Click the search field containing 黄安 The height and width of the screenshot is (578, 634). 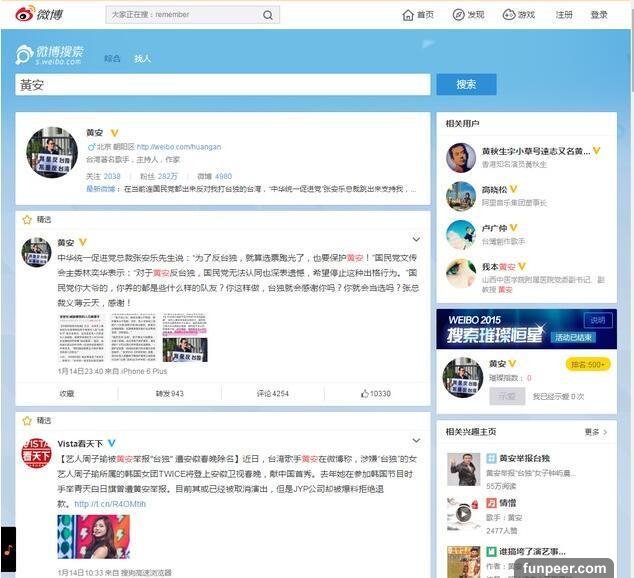pyautogui.click(x=222, y=85)
